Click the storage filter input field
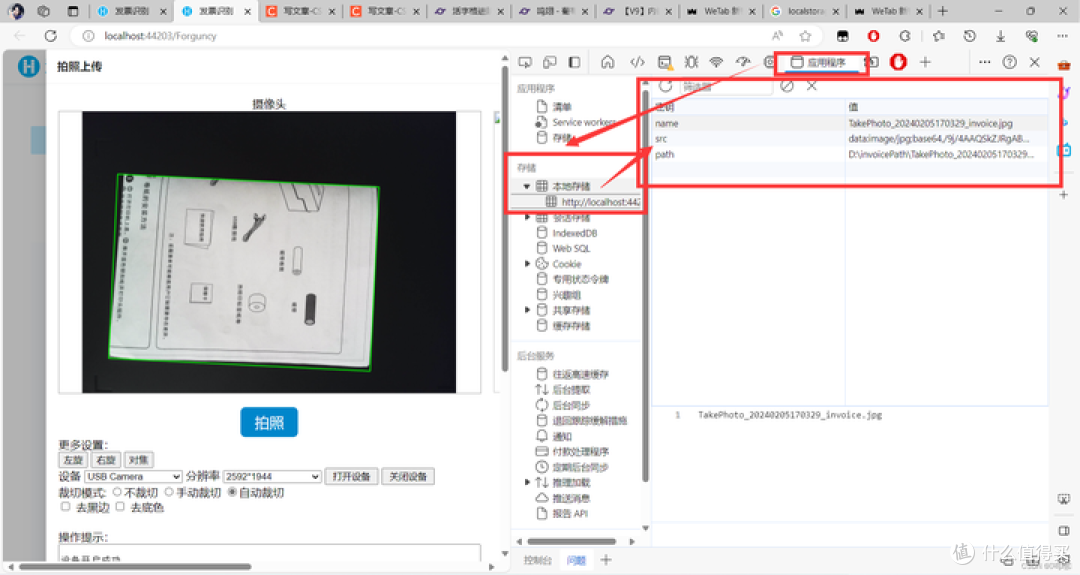Viewport: 1080px width, 575px height. (726, 86)
